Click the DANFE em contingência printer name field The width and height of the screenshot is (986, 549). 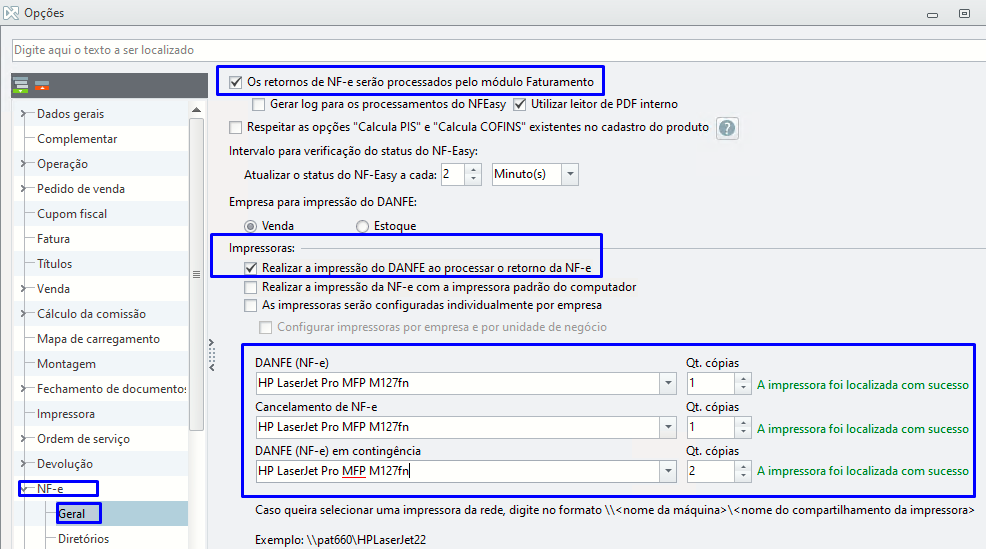pyautogui.click(x=458, y=471)
